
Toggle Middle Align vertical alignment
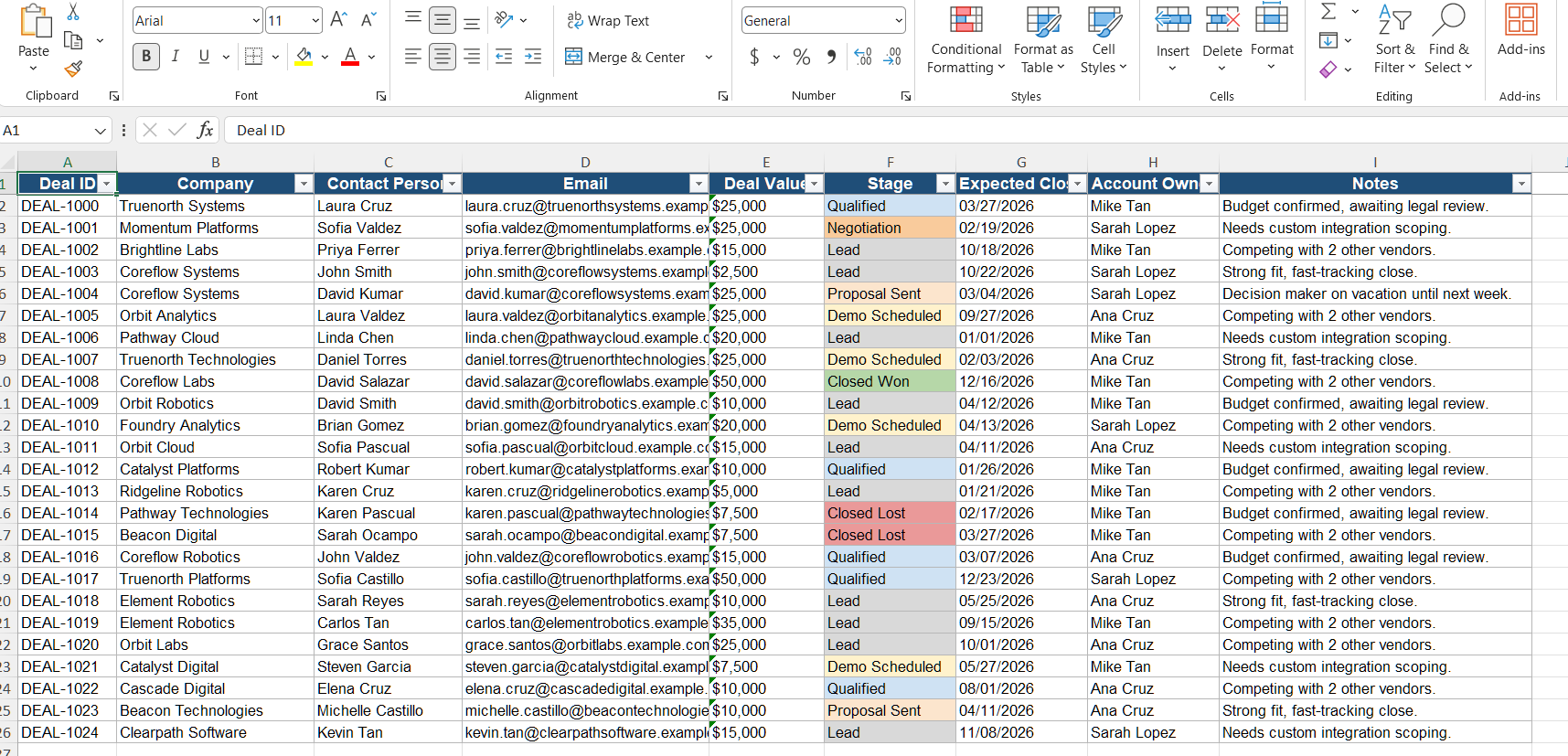click(x=443, y=19)
